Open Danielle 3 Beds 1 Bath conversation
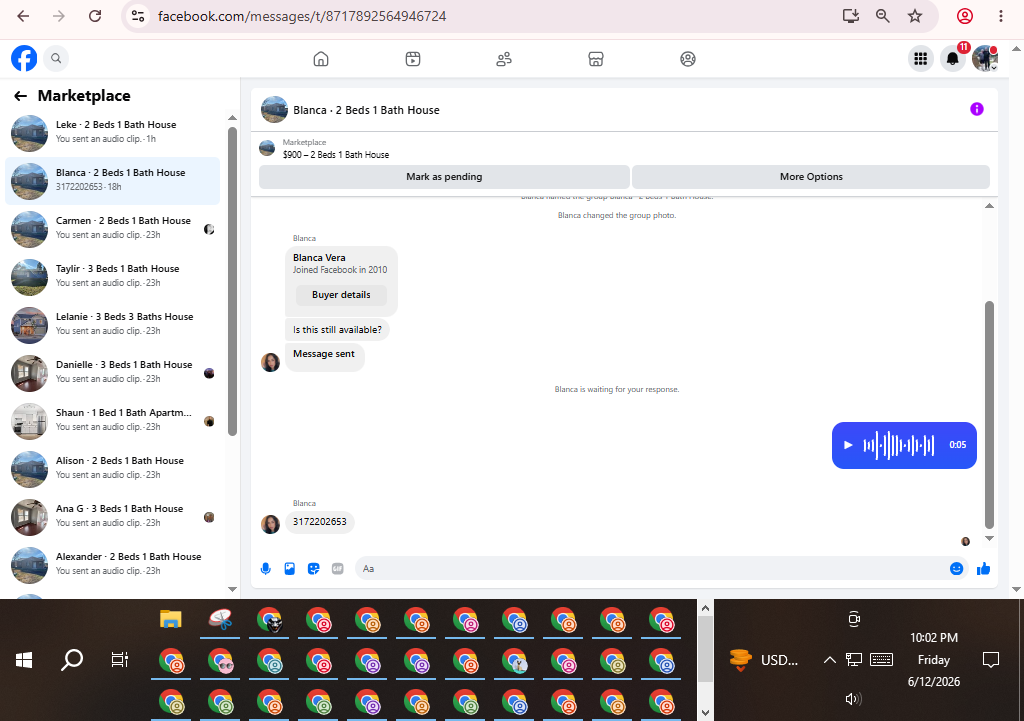The image size is (1024, 721). (112, 373)
